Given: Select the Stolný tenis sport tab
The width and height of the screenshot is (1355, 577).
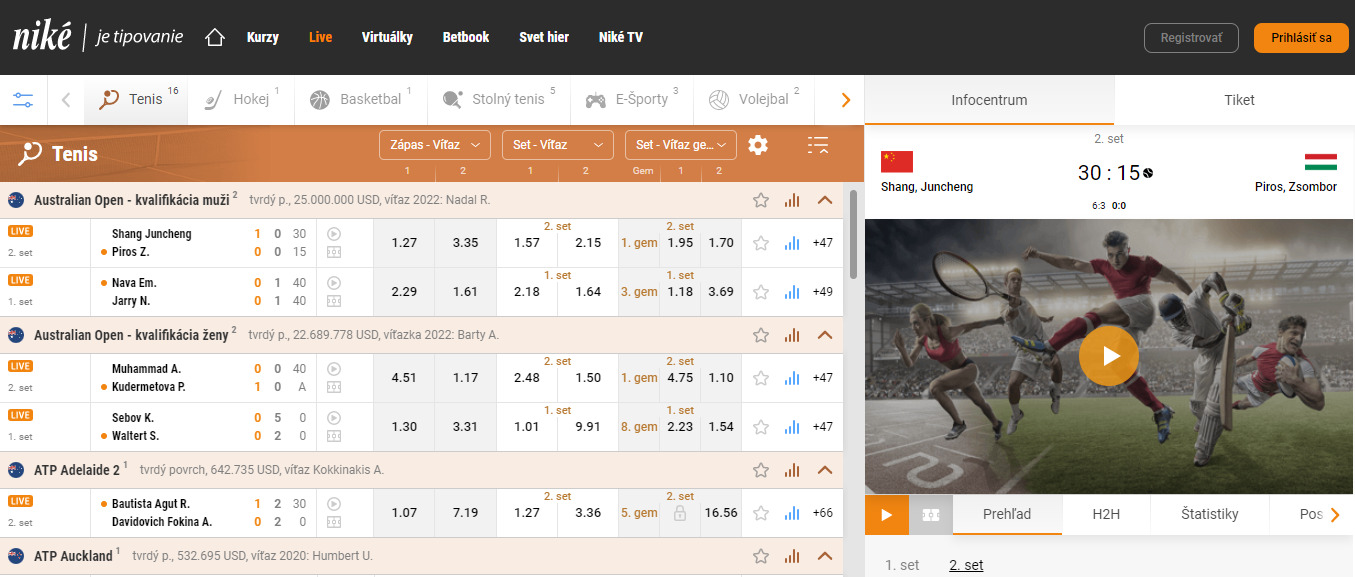Looking at the screenshot, I should click(497, 99).
